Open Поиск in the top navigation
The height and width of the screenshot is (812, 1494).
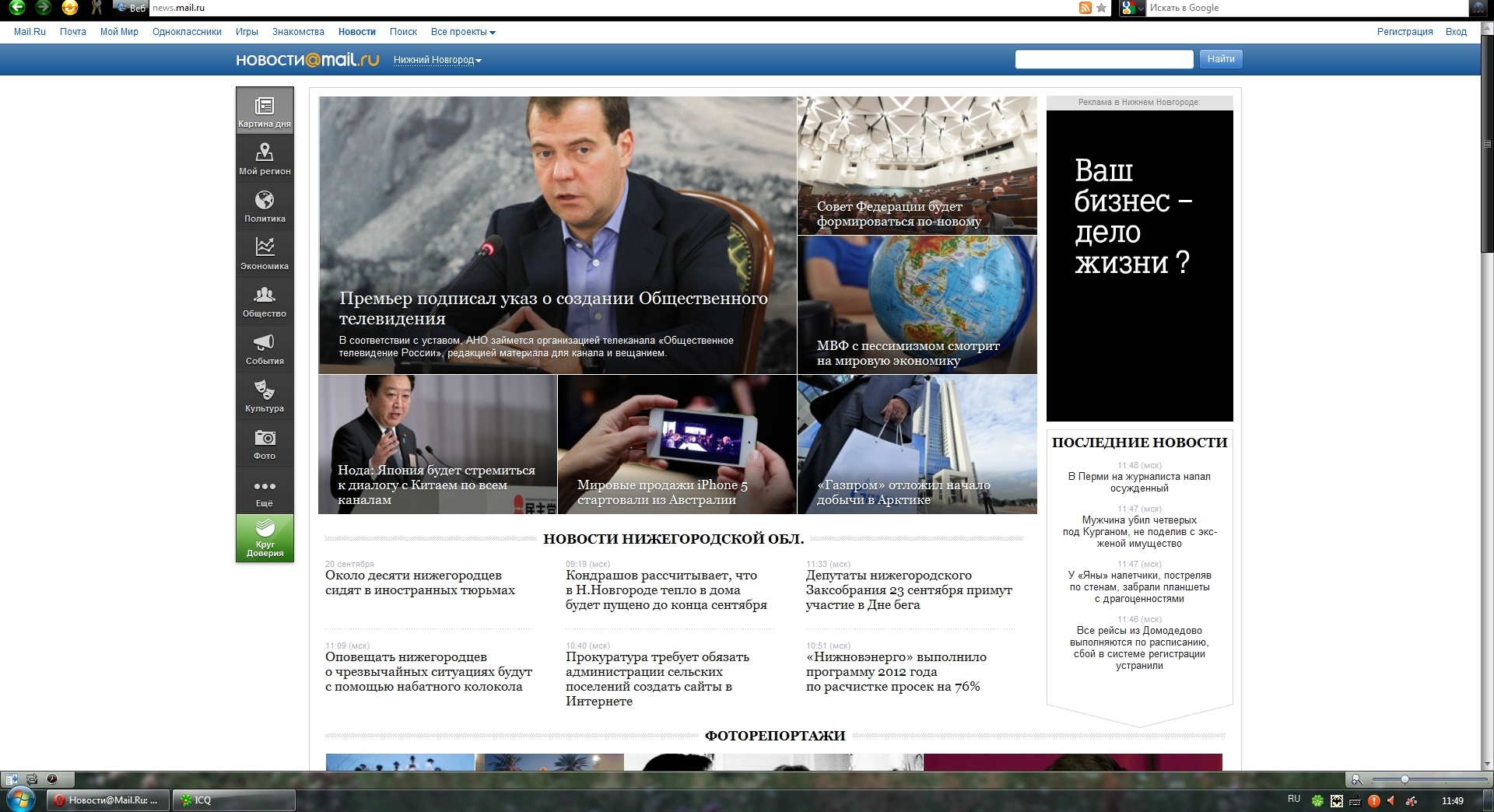click(403, 32)
